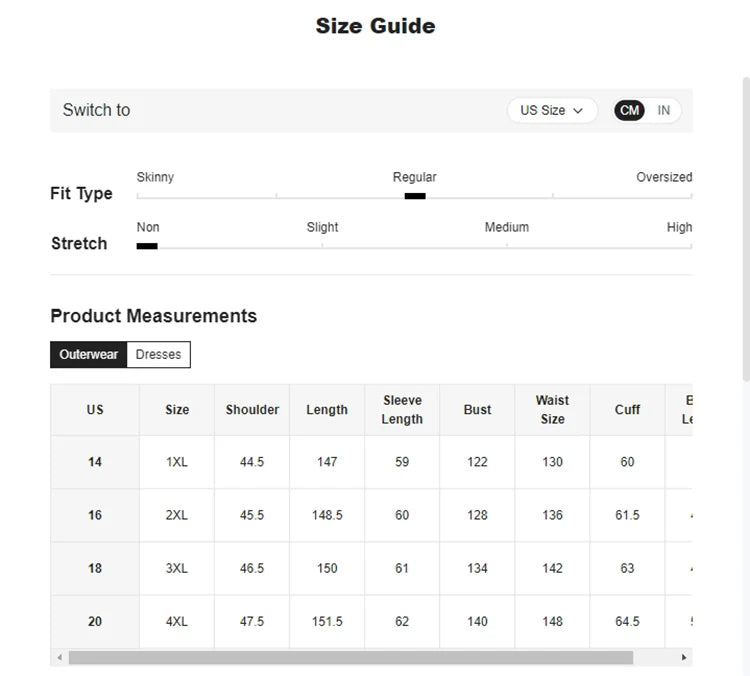
Task: Click the chevron in US Size selector
Action: coord(578,111)
